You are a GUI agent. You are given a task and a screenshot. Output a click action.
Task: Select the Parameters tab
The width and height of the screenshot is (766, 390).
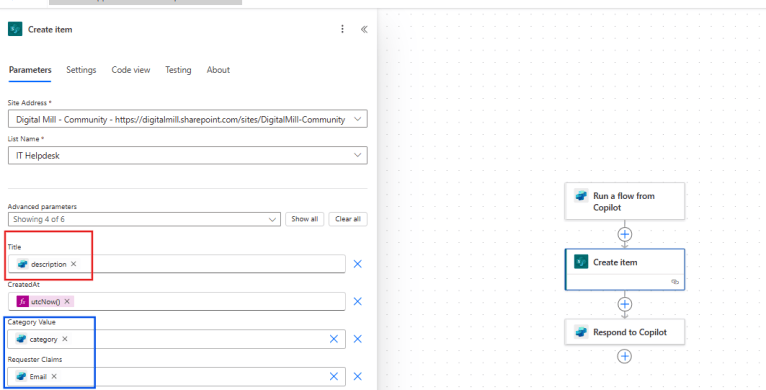(x=30, y=70)
